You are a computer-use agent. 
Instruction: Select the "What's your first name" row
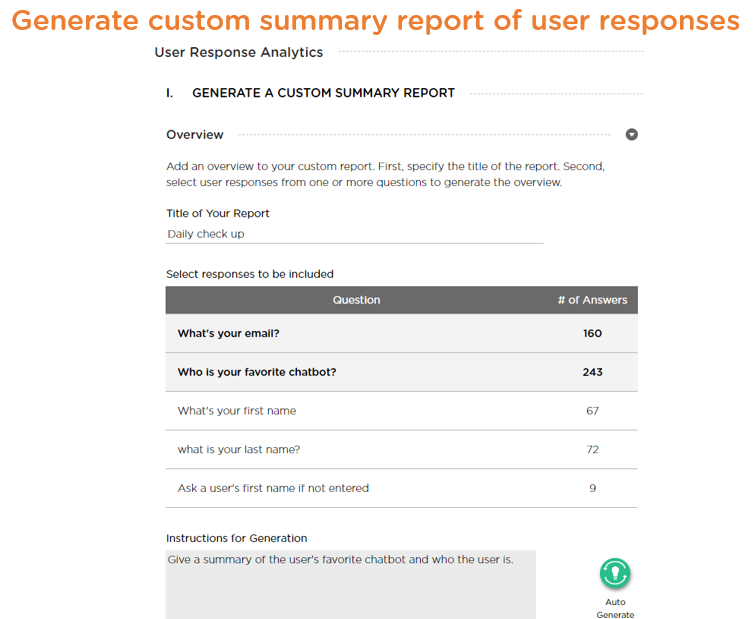[401, 411]
